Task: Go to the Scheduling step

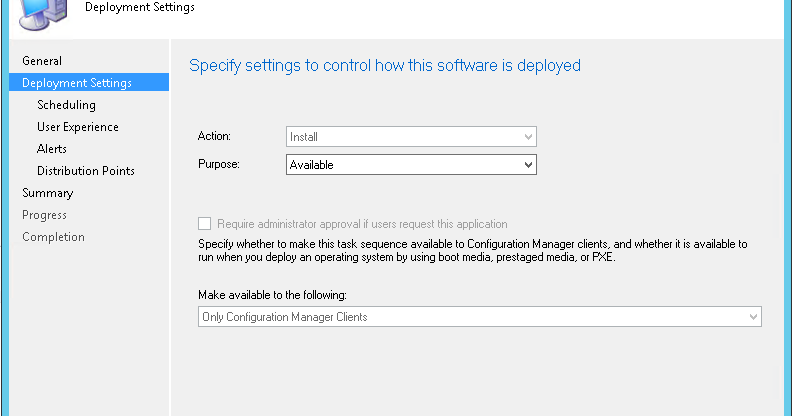Action: [x=66, y=105]
